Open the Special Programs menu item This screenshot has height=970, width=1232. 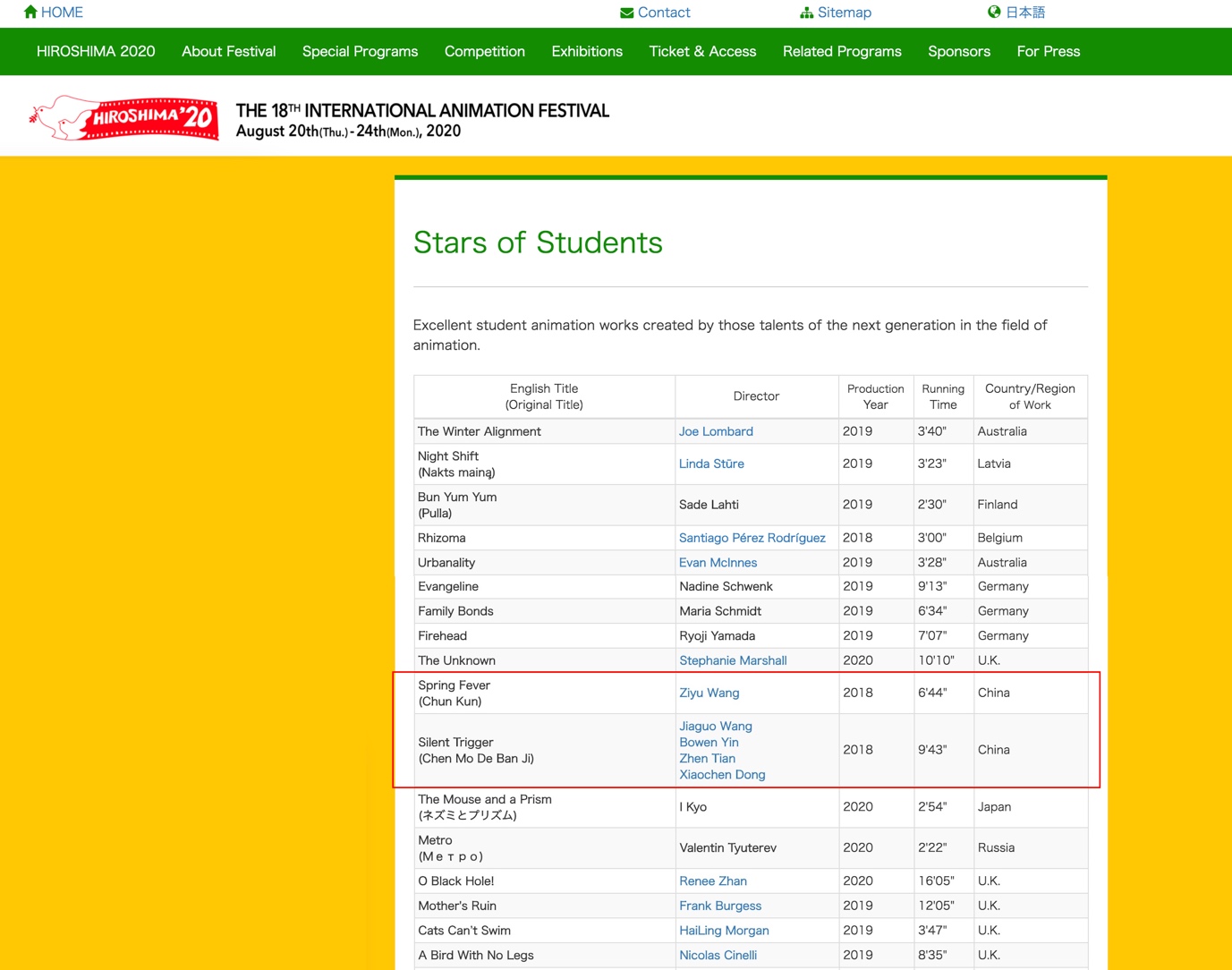point(360,52)
